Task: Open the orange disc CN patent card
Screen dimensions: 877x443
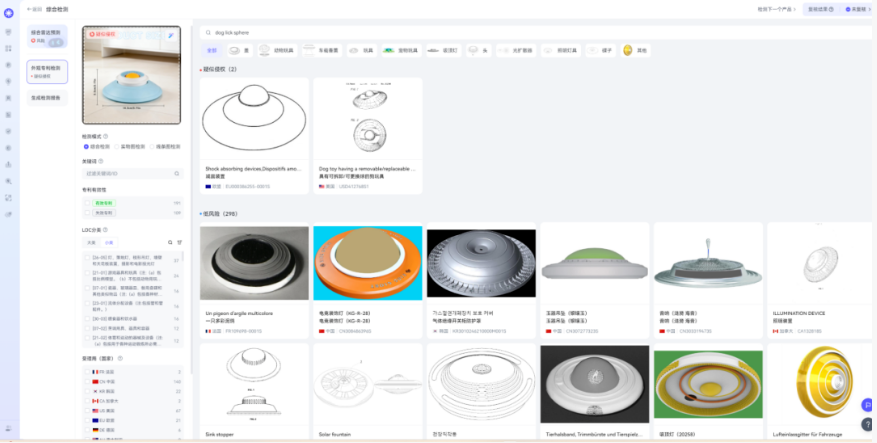Action: [367, 280]
